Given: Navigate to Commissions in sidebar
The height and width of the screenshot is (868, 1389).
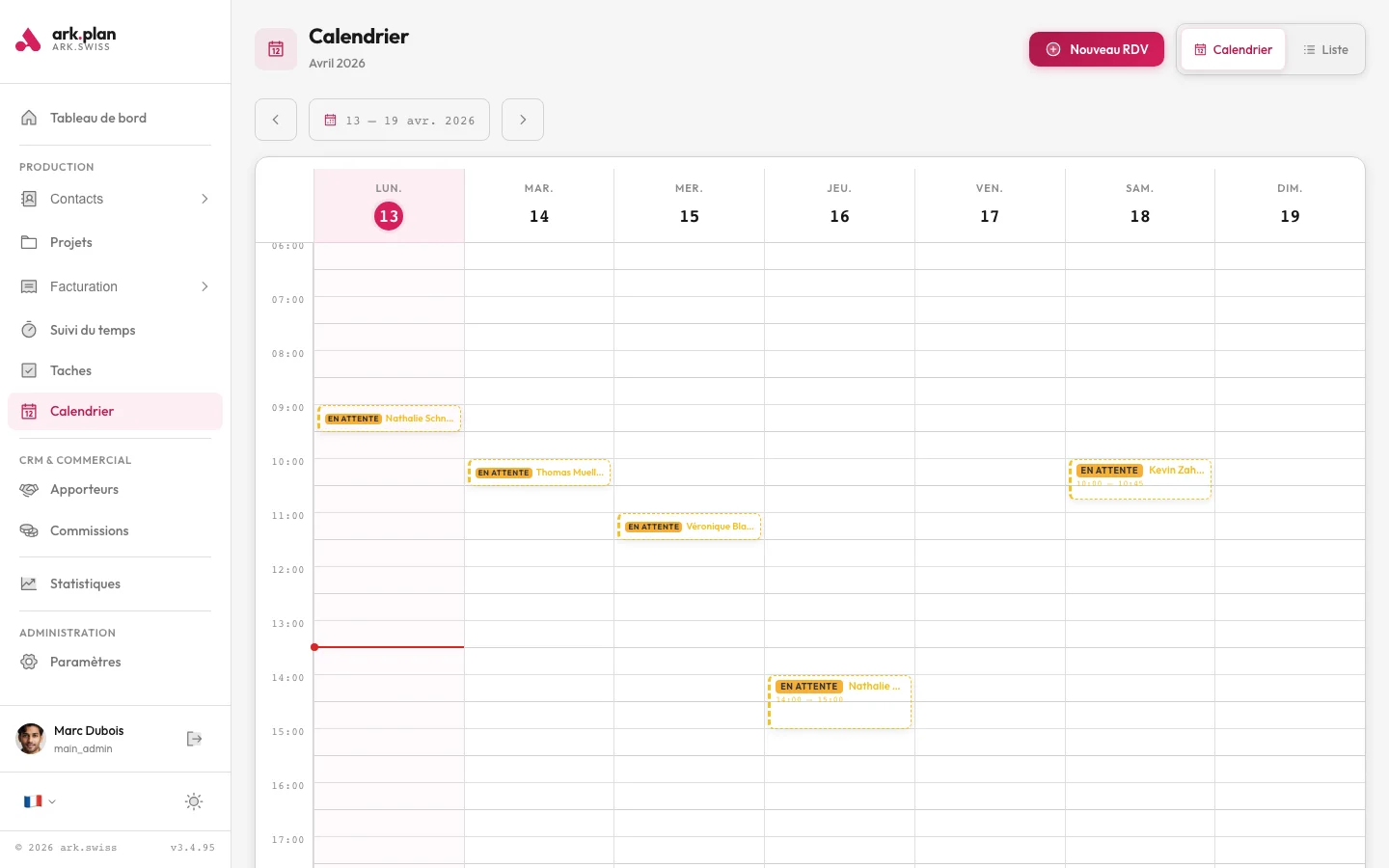Looking at the screenshot, I should [89, 530].
